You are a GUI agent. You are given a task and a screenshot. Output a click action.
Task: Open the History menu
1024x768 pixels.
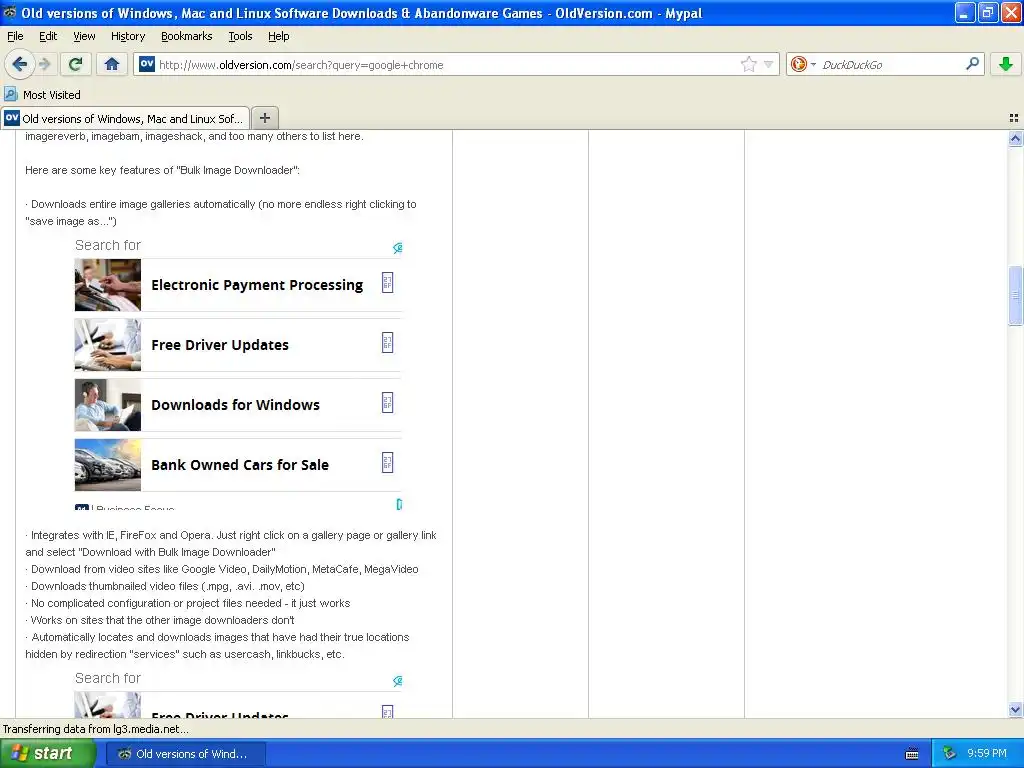[128, 36]
